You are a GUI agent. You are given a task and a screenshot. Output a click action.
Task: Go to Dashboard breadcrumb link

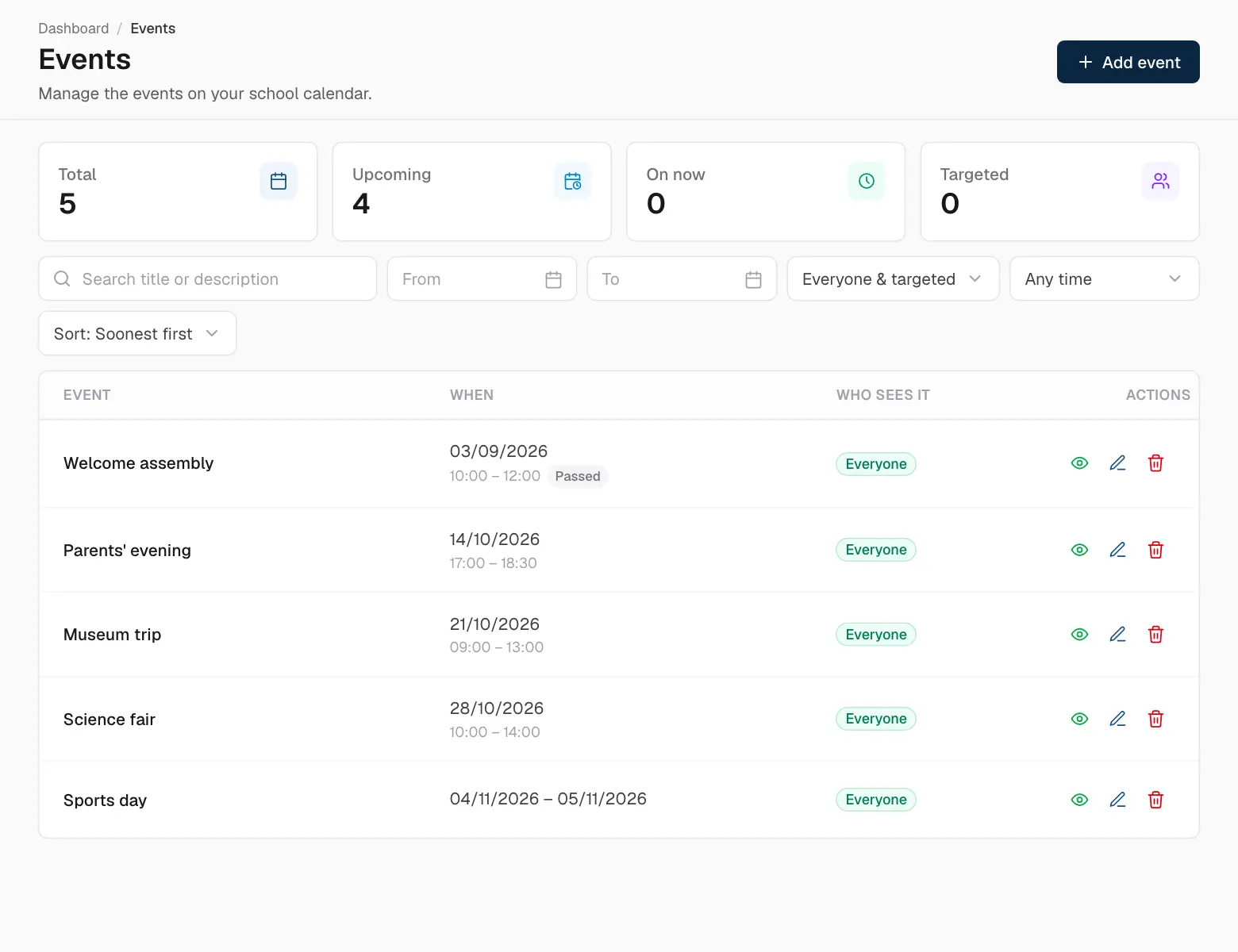coord(74,29)
